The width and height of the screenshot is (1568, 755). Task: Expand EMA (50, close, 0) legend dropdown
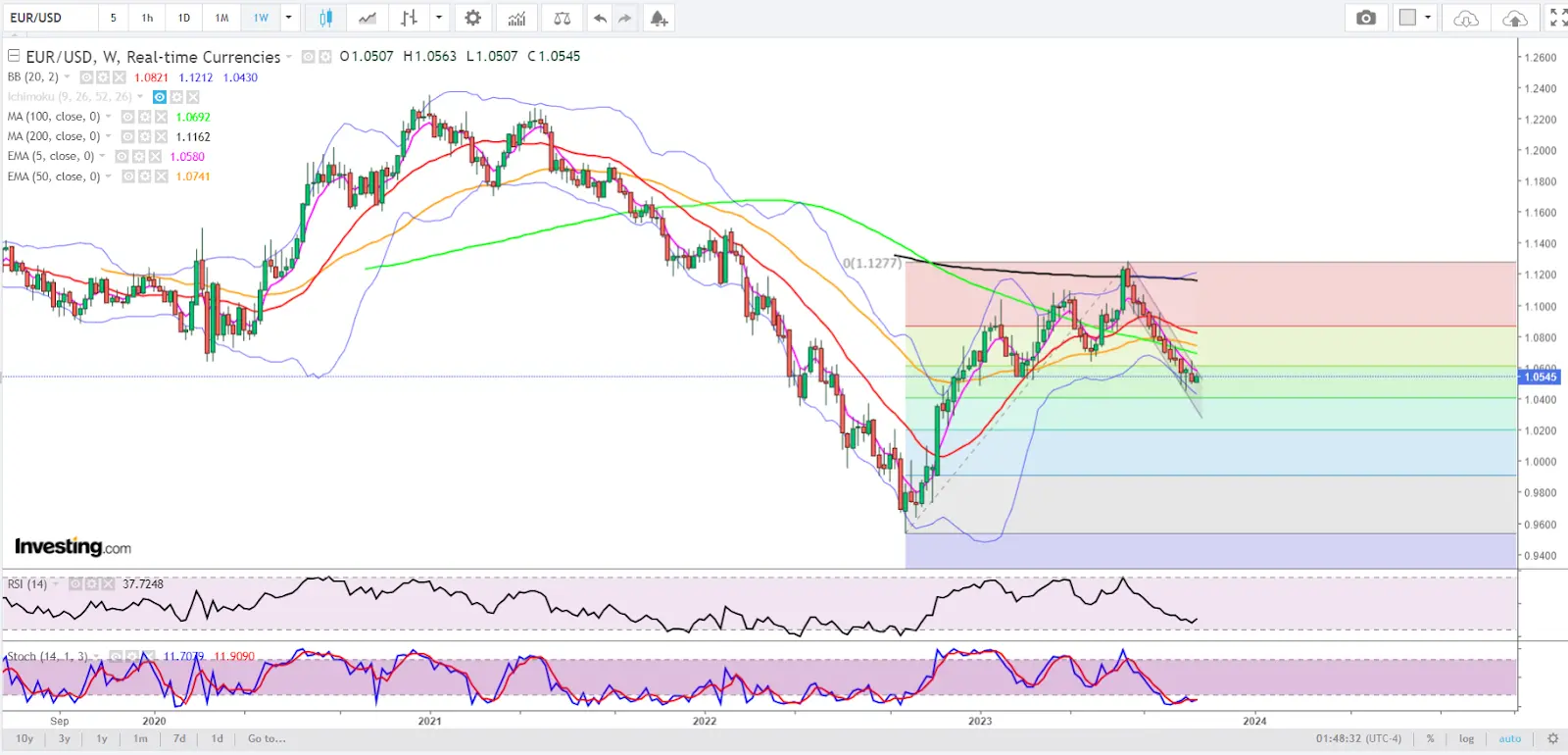coord(108,176)
